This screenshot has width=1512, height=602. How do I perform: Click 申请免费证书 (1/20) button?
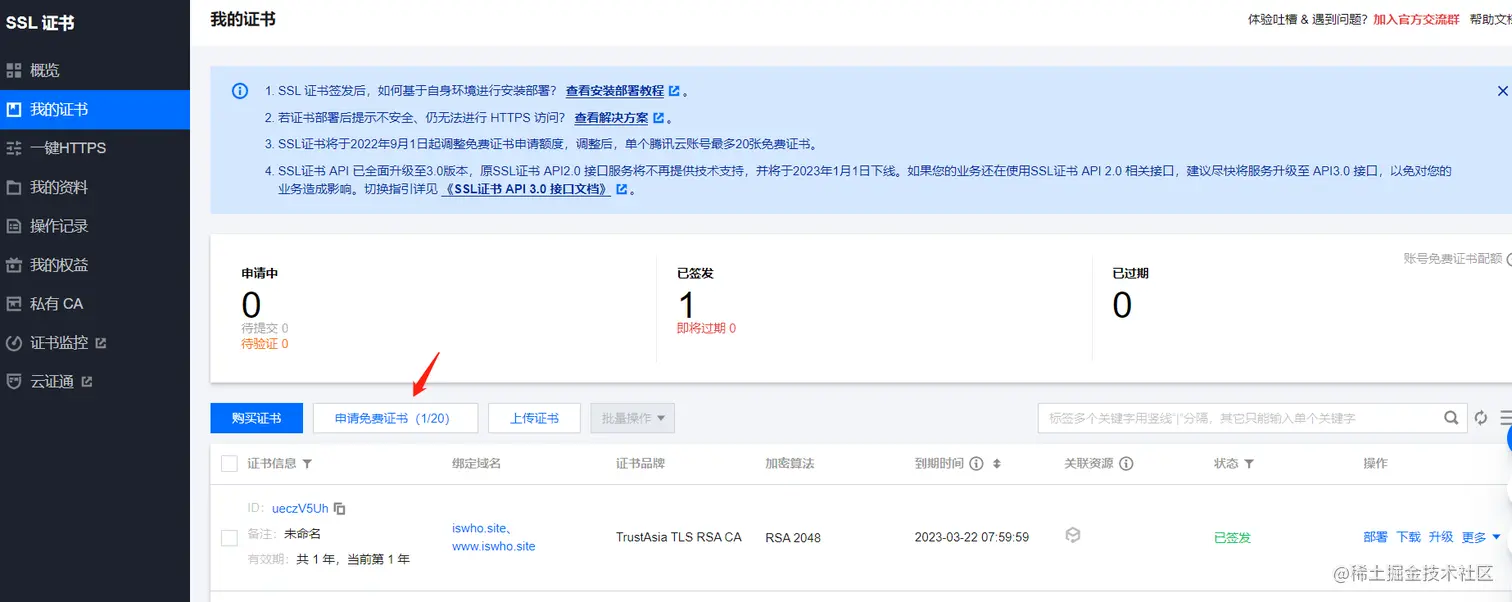point(395,418)
